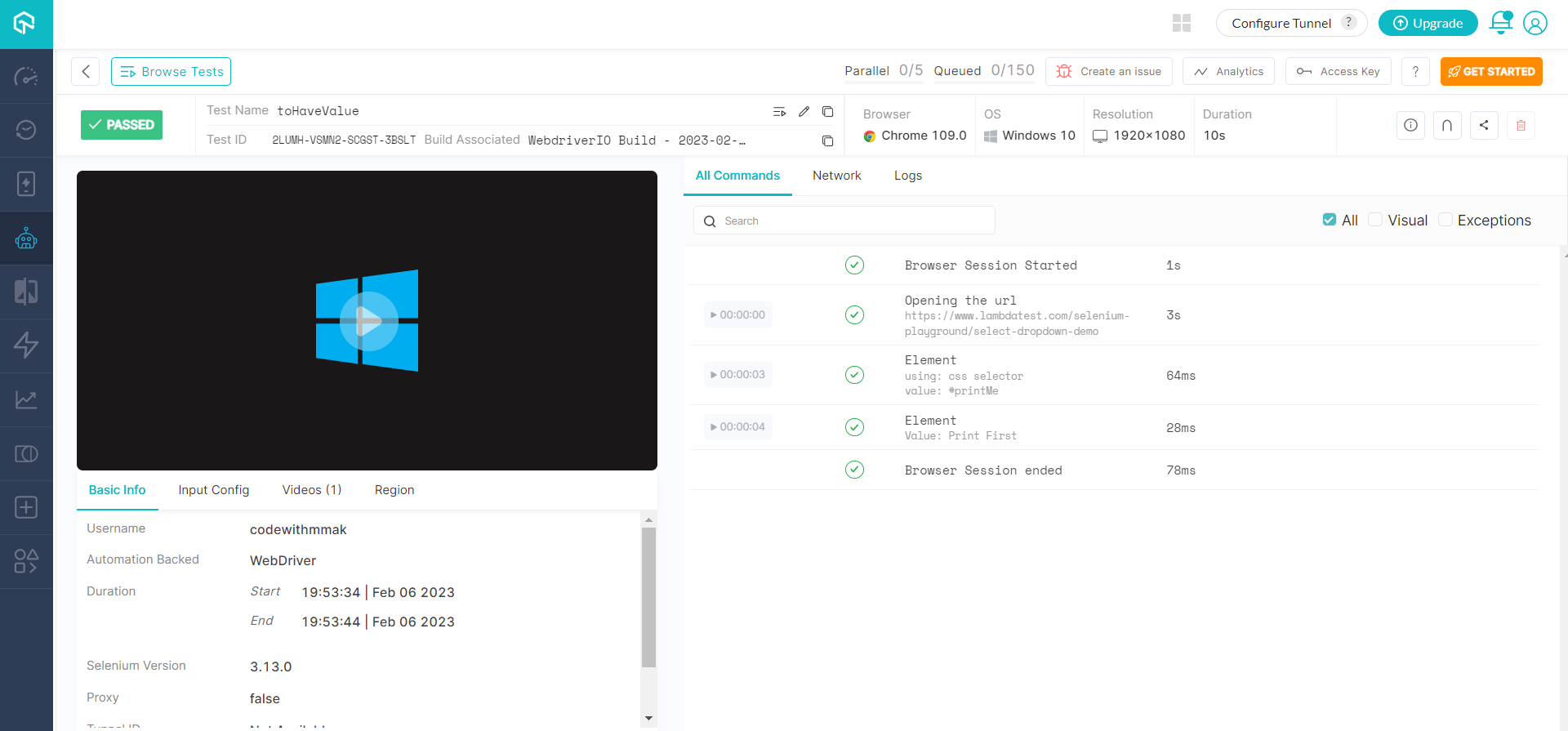The width and height of the screenshot is (1568, 731).
Task: Select the Opening the url command row
Action: [x=1113, y=315]
